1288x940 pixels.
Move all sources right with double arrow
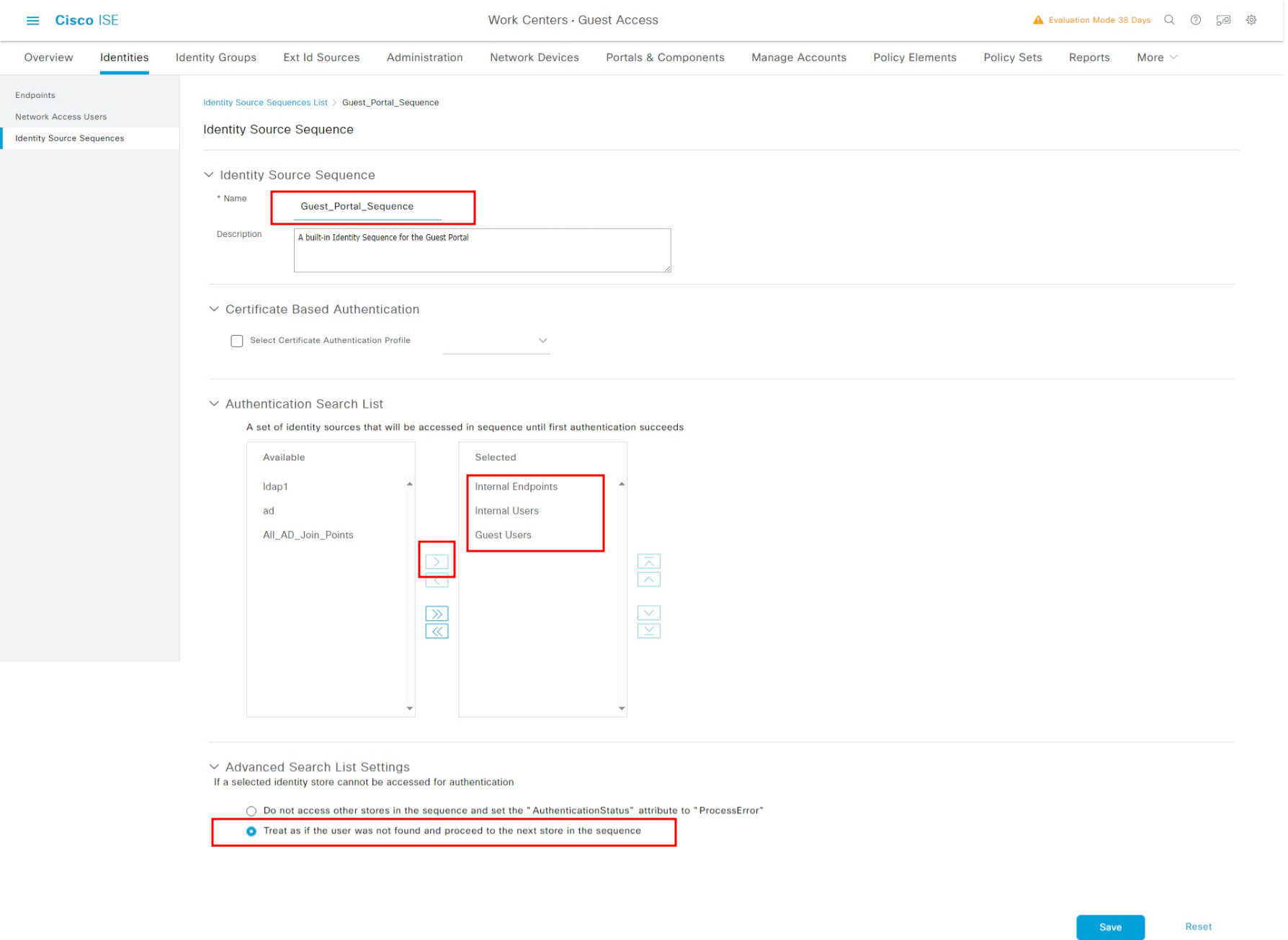tap(437, 614)
